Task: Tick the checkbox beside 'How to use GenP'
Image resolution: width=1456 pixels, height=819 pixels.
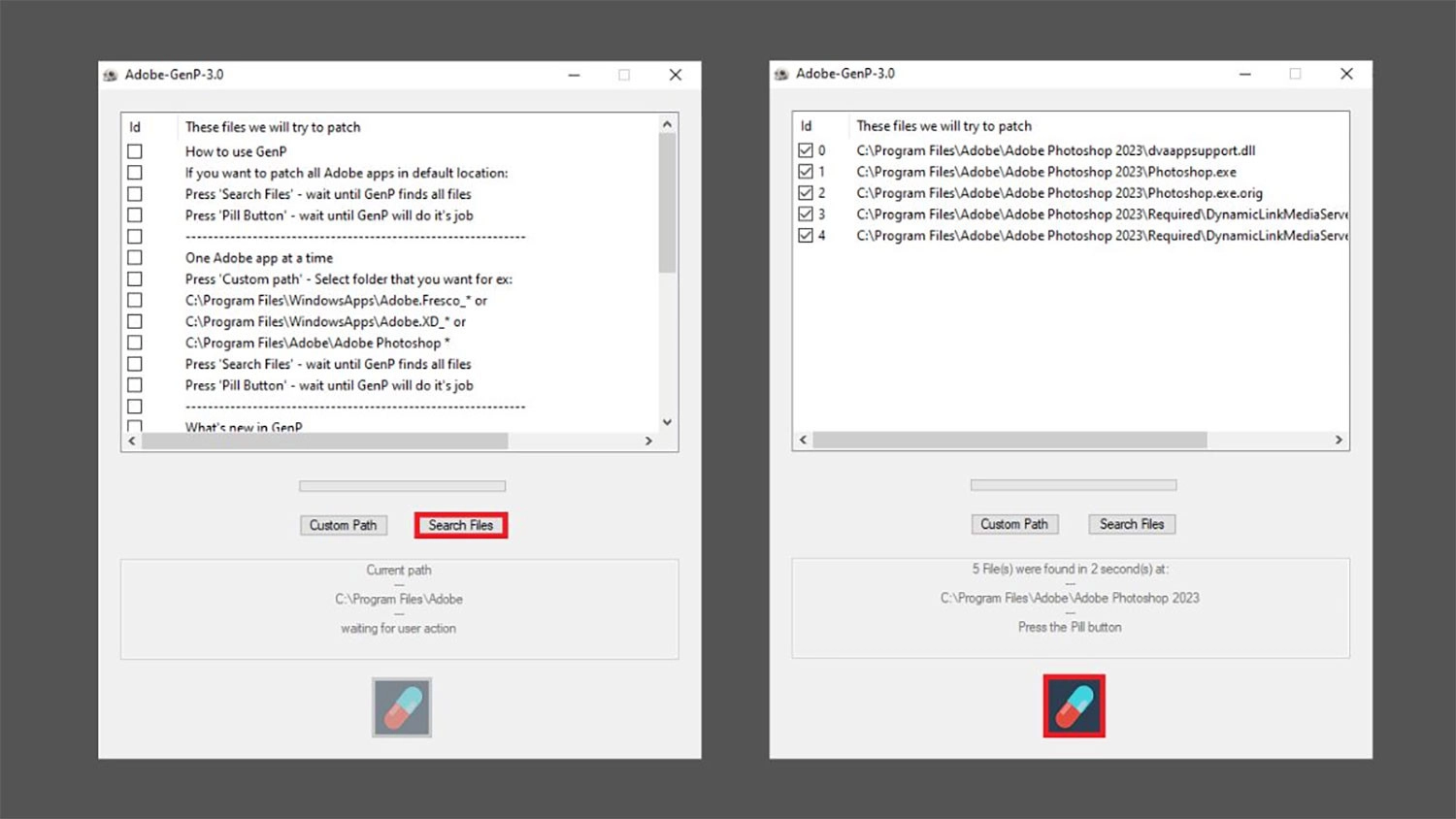Action: coord(135,151)
